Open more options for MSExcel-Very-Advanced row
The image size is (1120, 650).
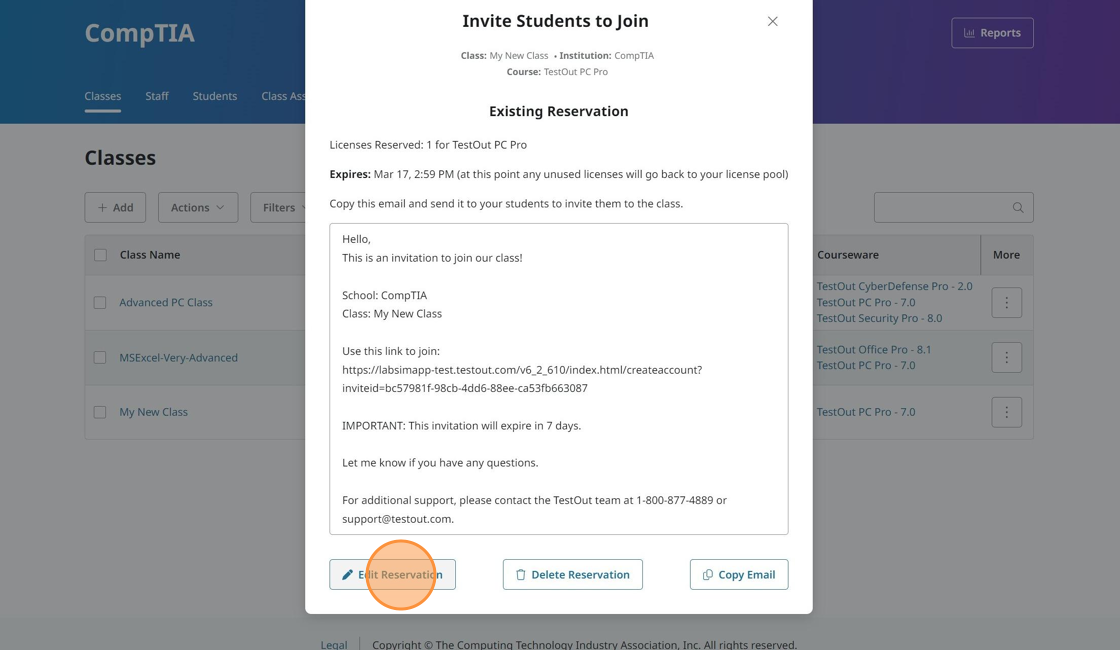pos(1006,357)
